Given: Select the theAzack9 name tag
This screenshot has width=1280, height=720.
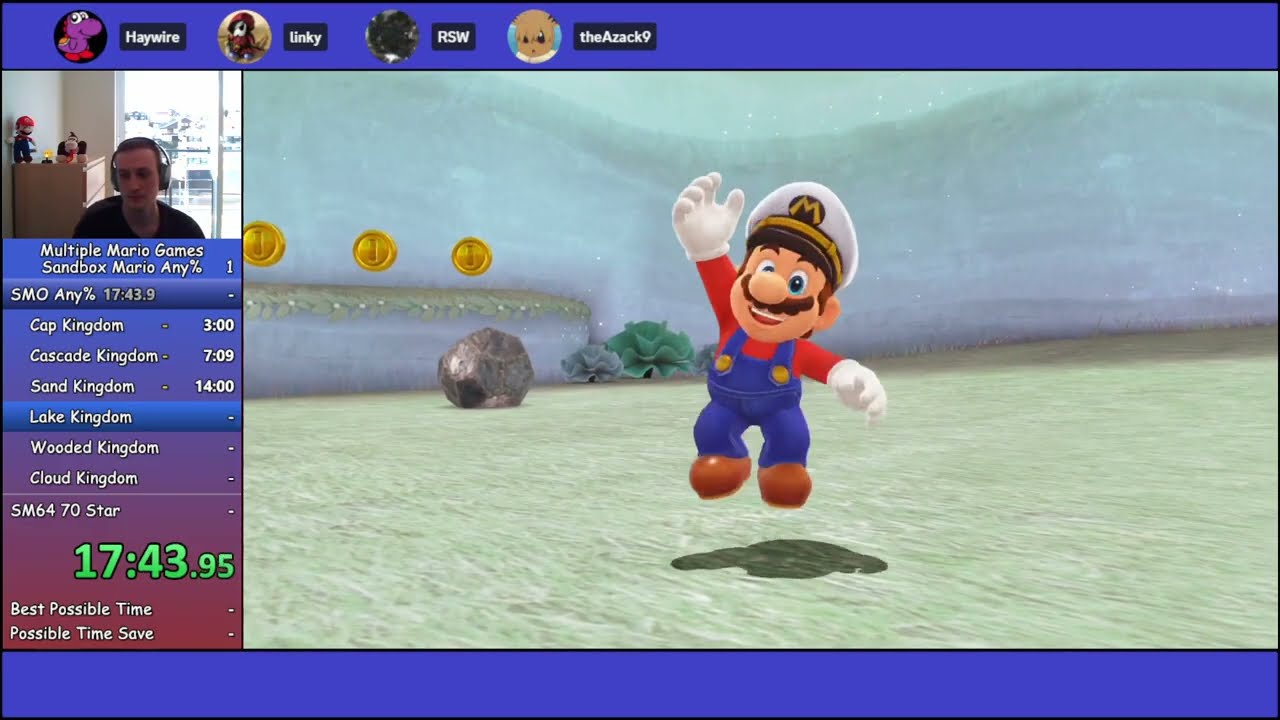Looking at the screenshot, I should click(x=615, y=37).
